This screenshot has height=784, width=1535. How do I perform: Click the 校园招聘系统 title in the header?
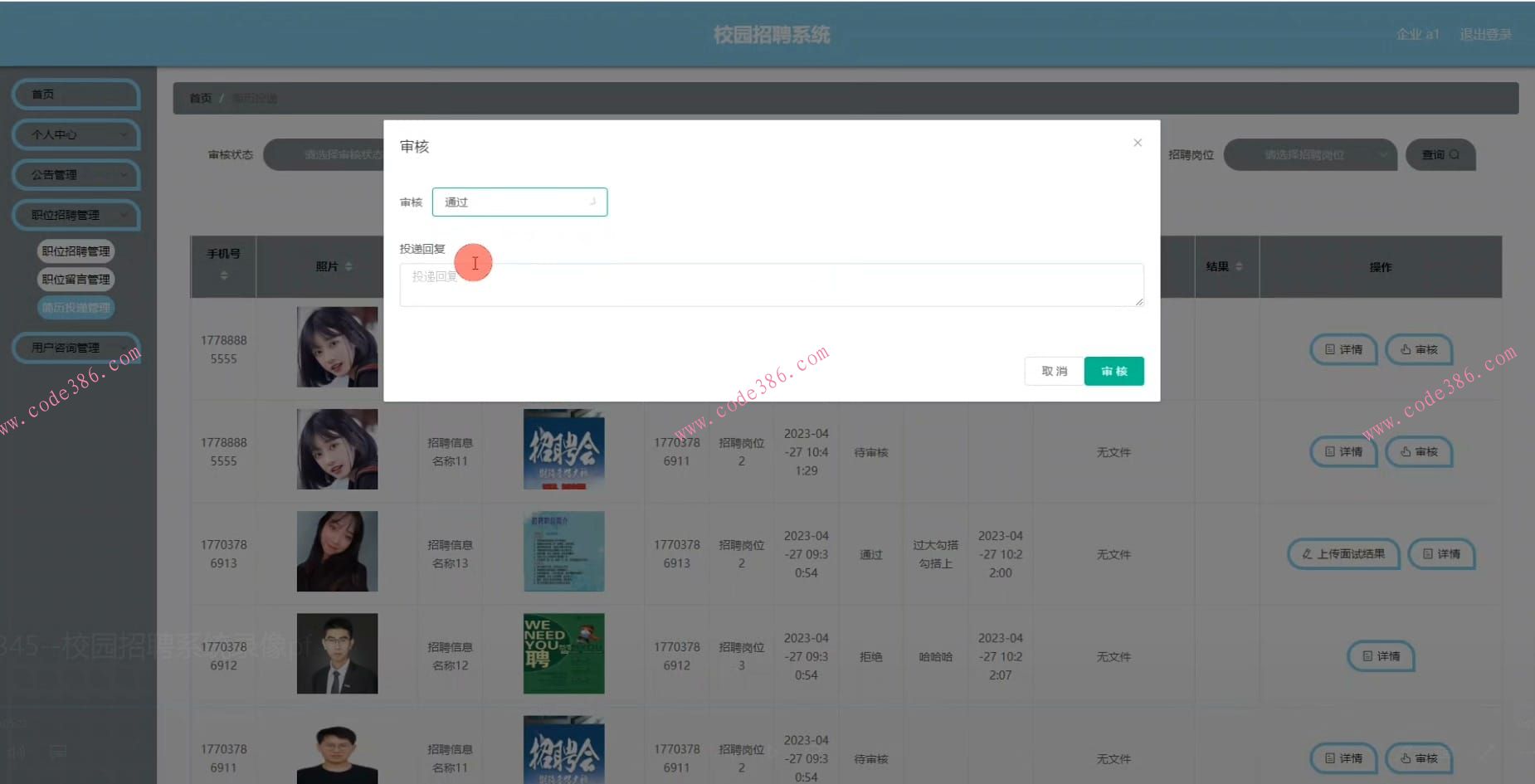tap(772, 35)
